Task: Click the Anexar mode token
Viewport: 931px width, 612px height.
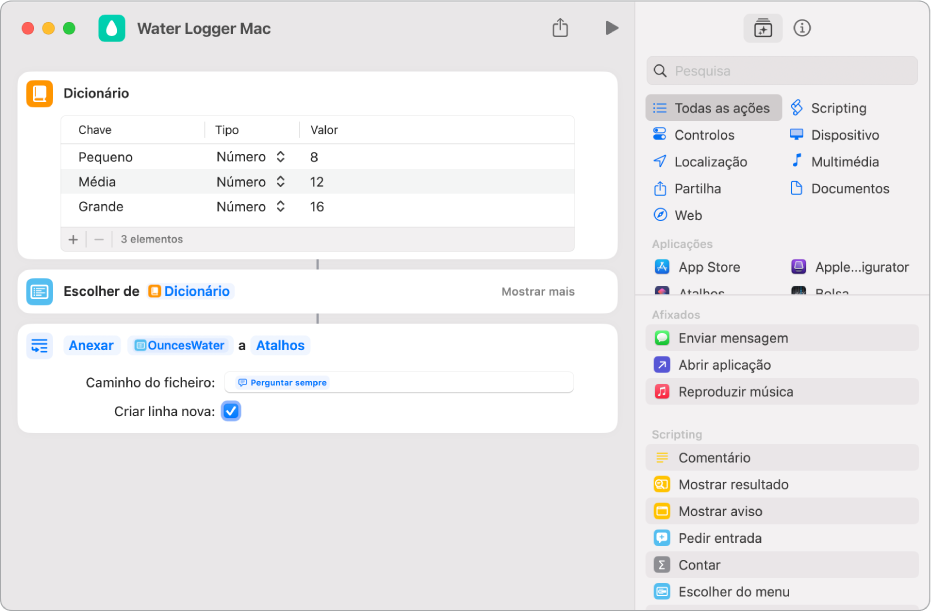Action: click(91, 345)
